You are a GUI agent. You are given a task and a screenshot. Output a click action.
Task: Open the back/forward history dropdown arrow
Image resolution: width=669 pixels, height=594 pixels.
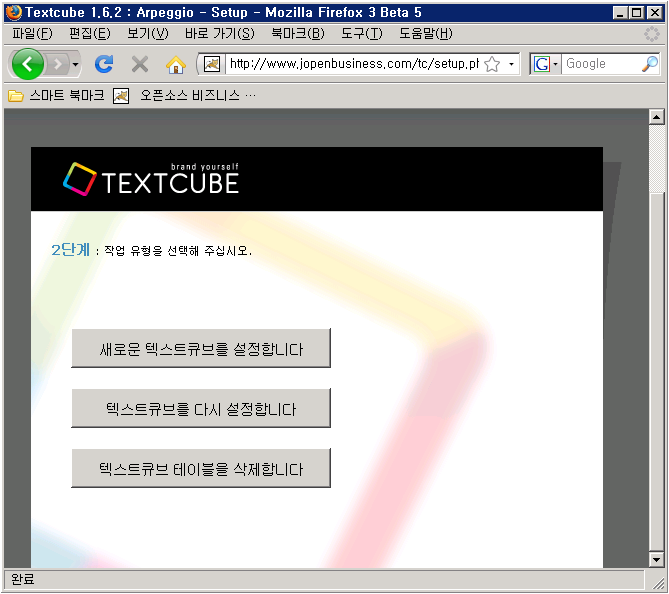pos(76,64)
